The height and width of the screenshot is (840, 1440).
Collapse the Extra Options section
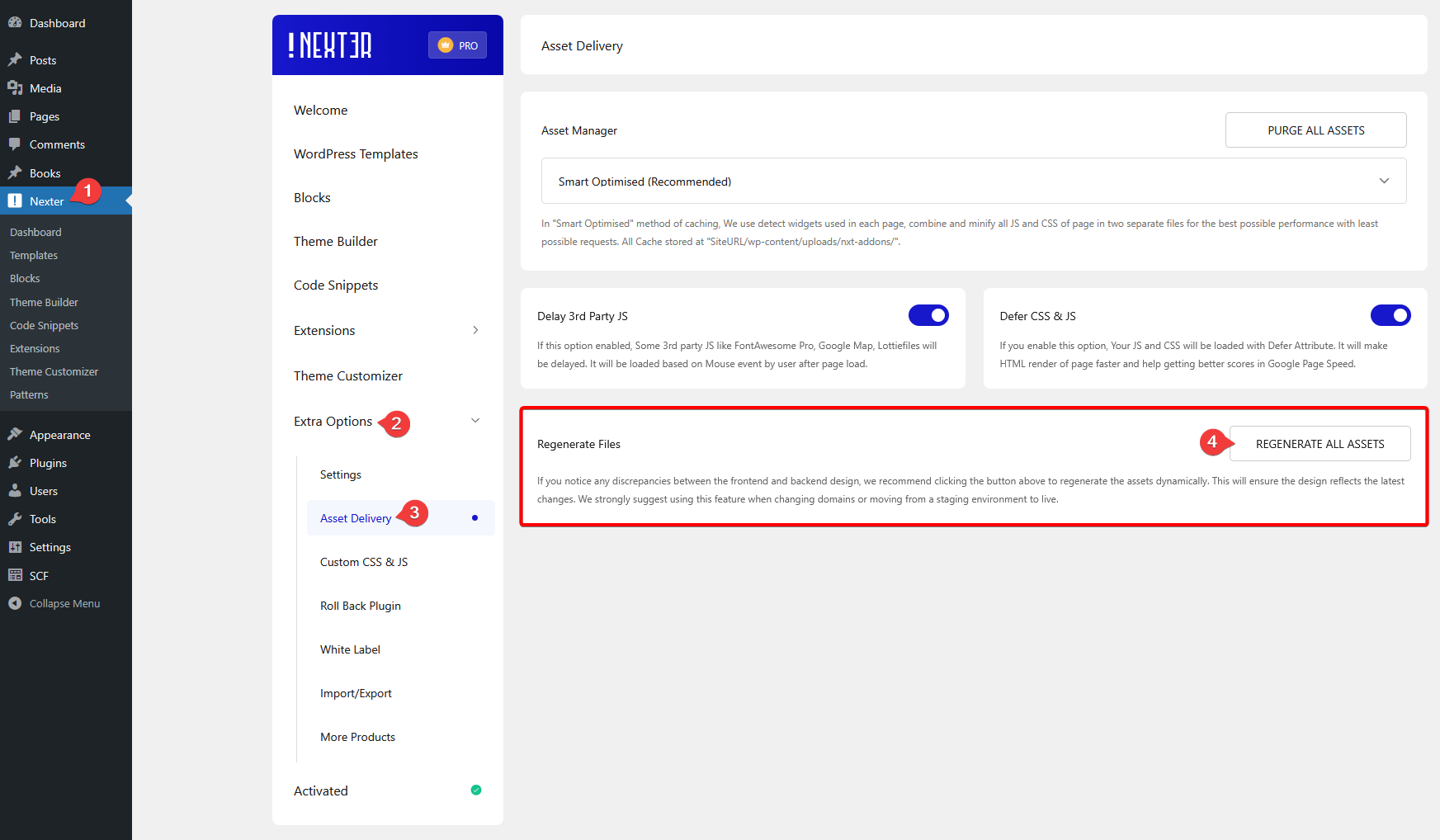[475, 420]
